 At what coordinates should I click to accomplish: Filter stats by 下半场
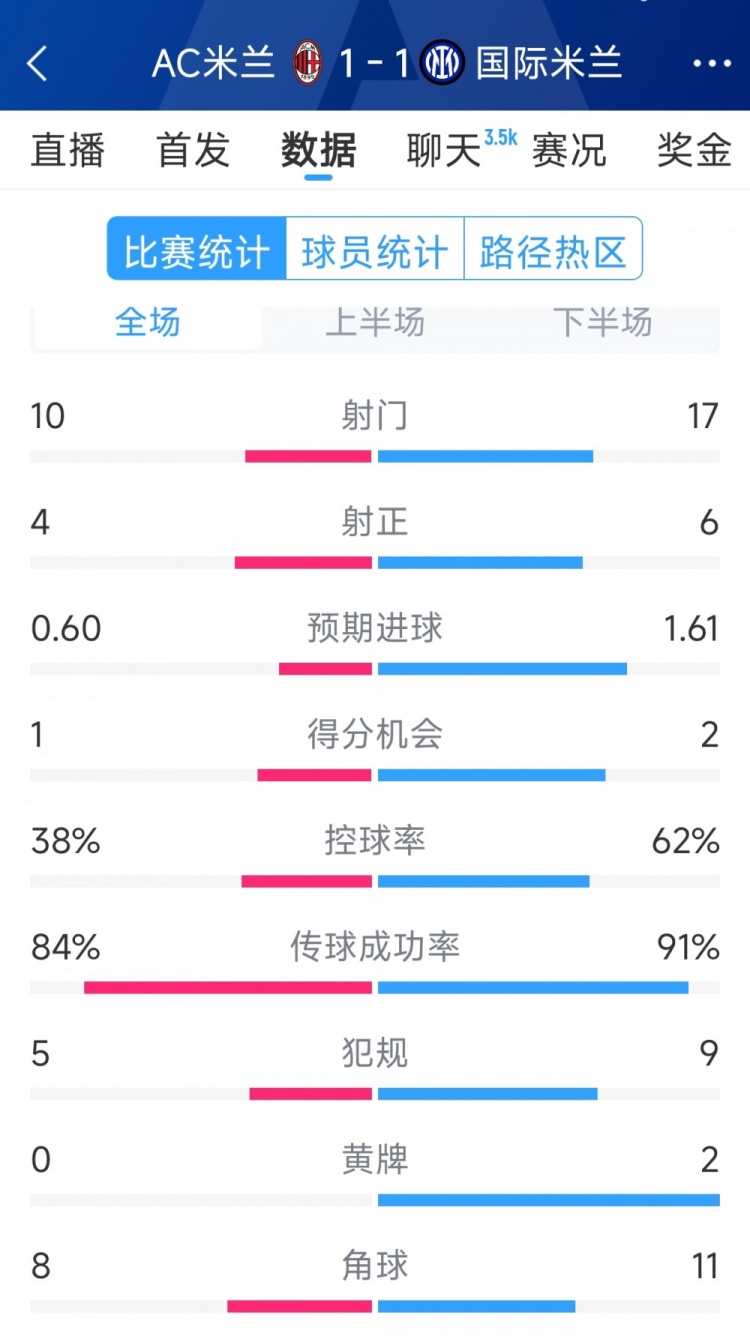[x=602, y=323]
